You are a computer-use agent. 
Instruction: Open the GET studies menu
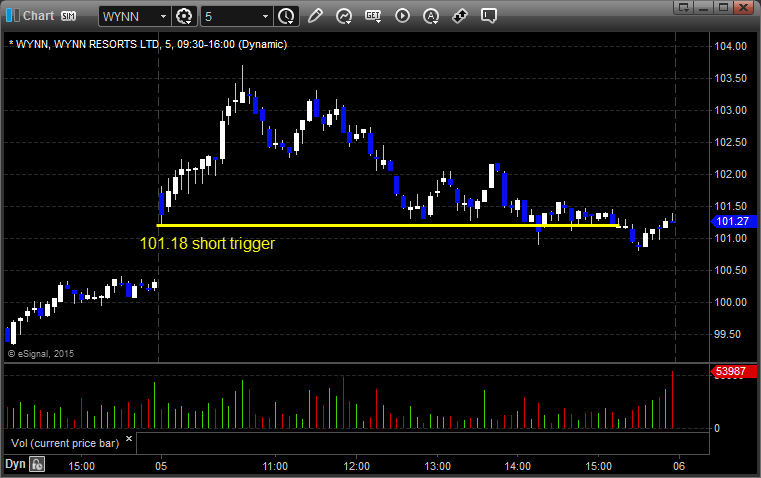(x=373, y=16)
